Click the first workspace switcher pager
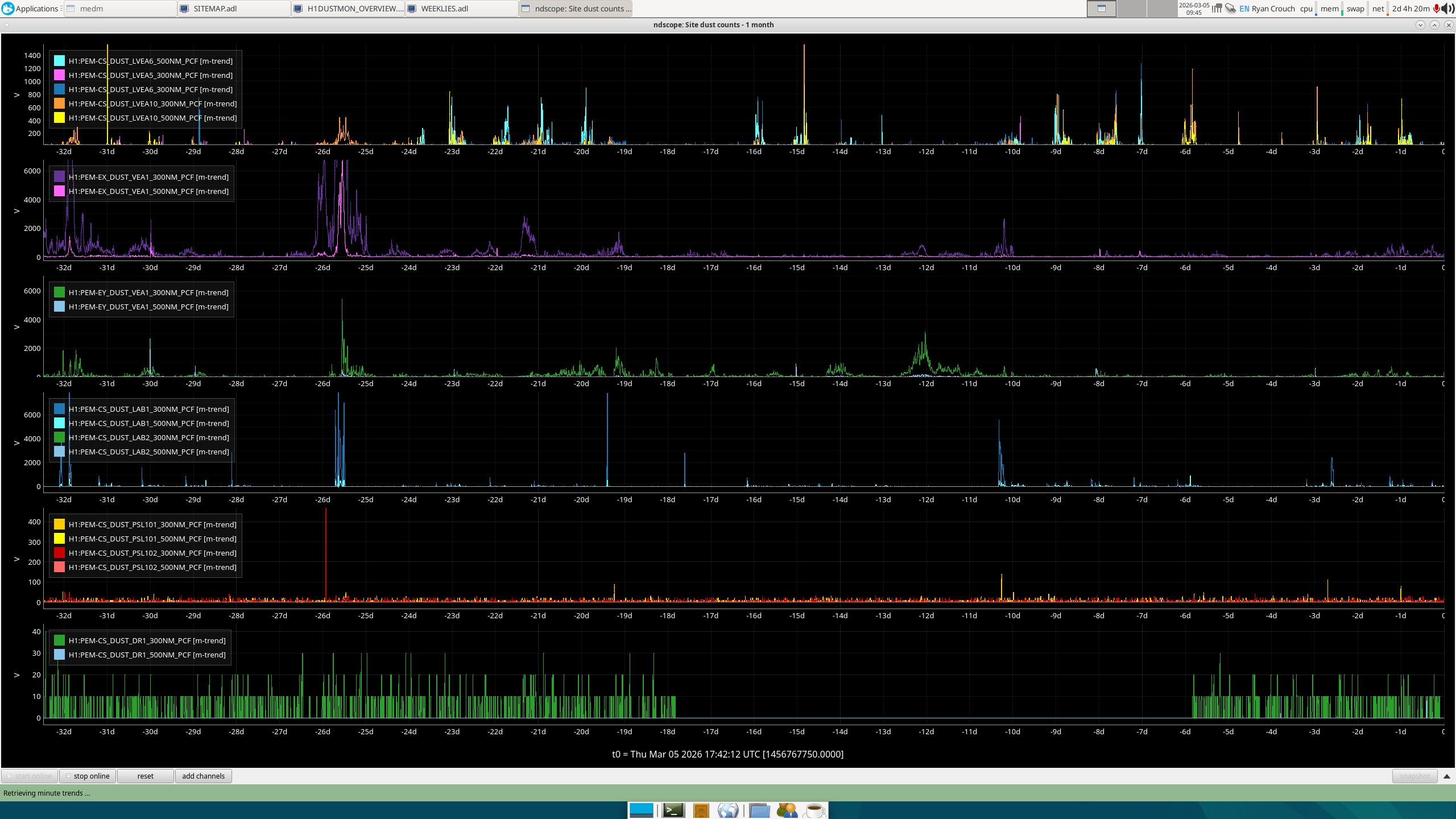The image size is (1456, 819). coord(1101,9)
